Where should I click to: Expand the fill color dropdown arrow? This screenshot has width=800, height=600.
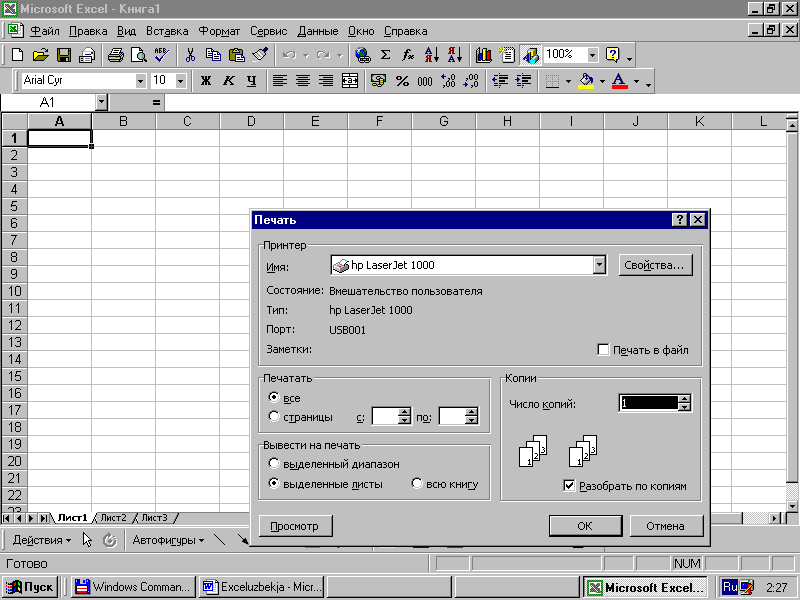pyautogui.click(x=602, y=81)
